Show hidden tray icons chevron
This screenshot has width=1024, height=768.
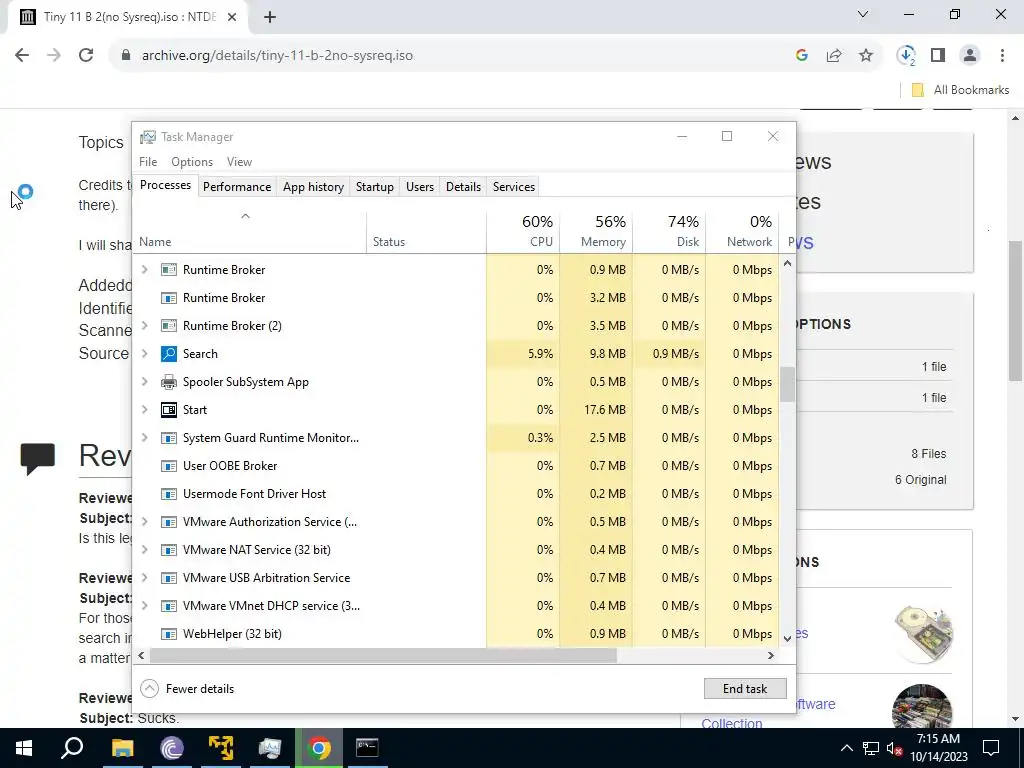point(846,748)
